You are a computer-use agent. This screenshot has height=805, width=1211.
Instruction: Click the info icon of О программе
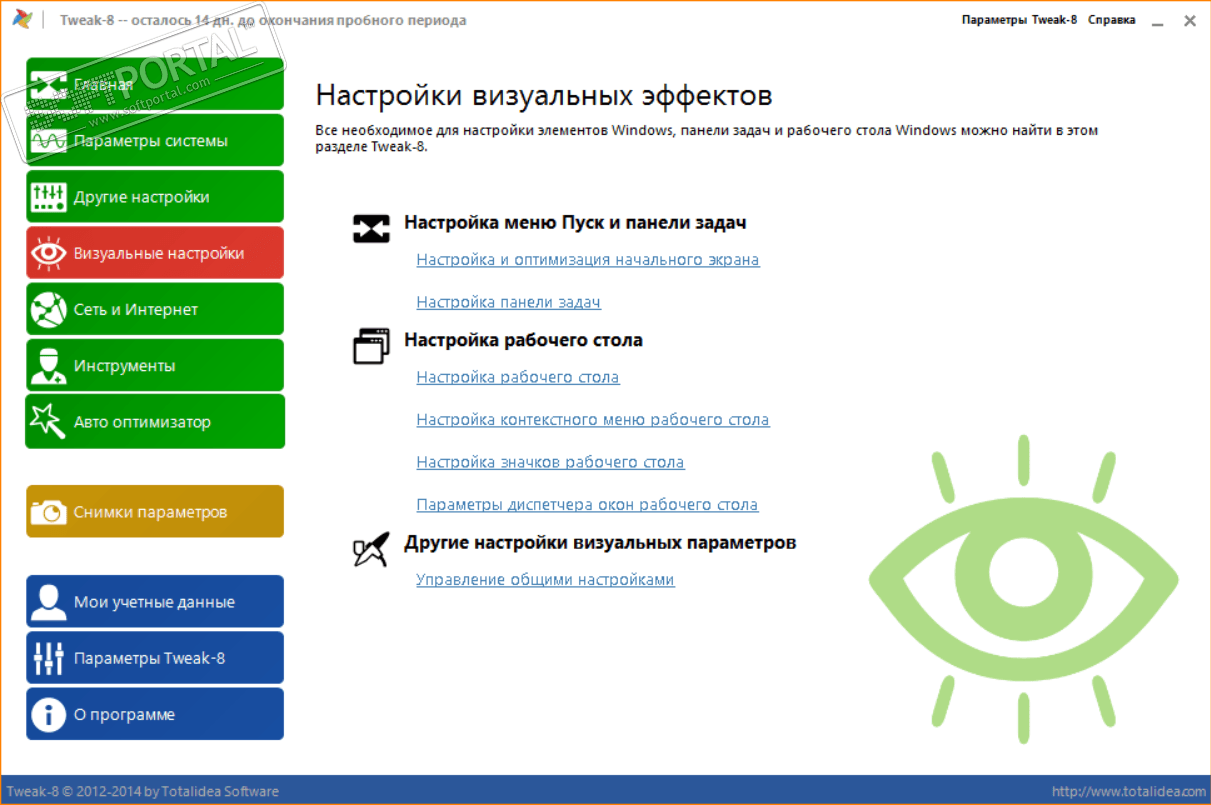click(x=48, y=714)
